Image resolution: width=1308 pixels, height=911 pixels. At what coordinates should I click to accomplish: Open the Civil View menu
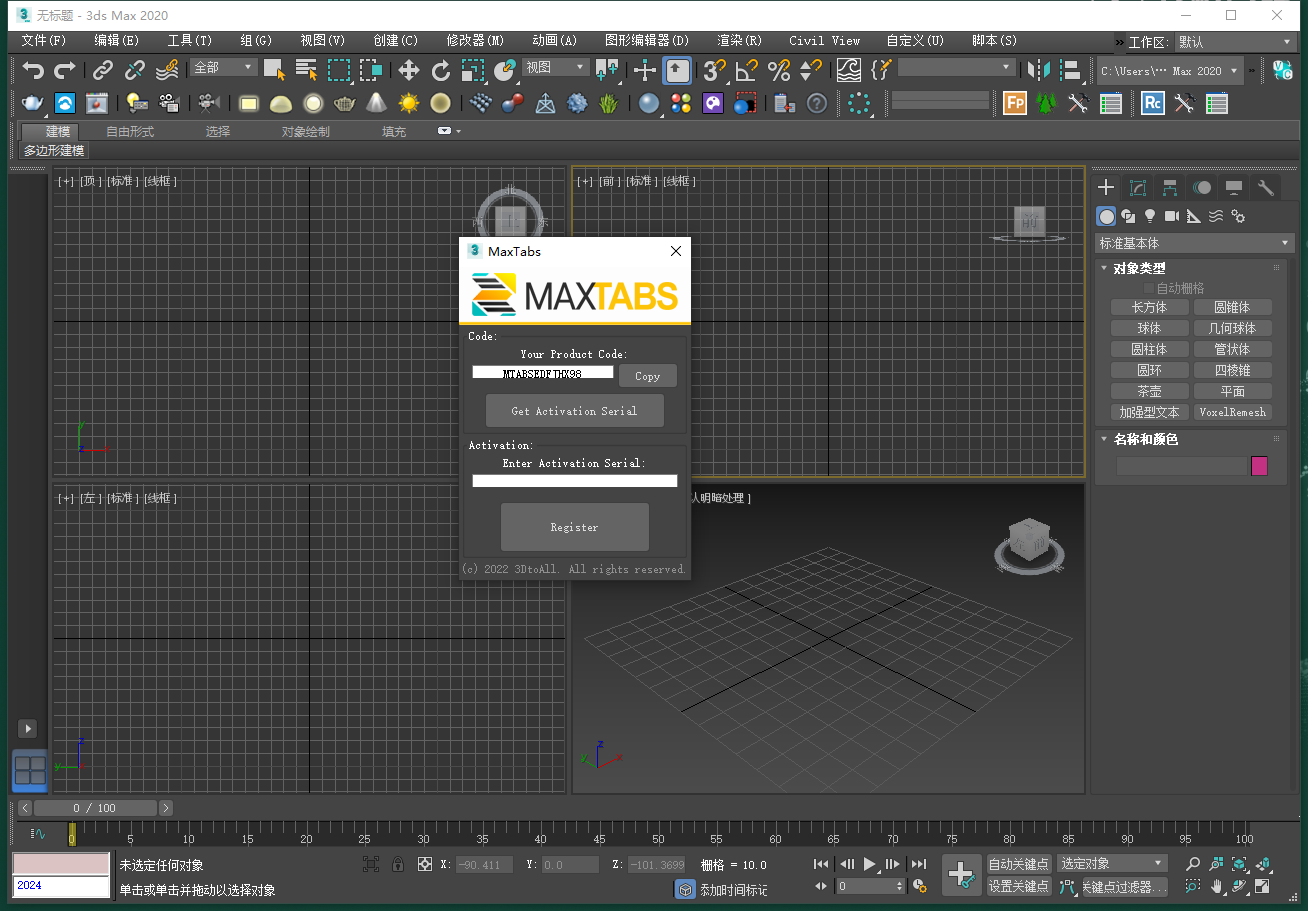pyautogui.click(x=824, y=41)
